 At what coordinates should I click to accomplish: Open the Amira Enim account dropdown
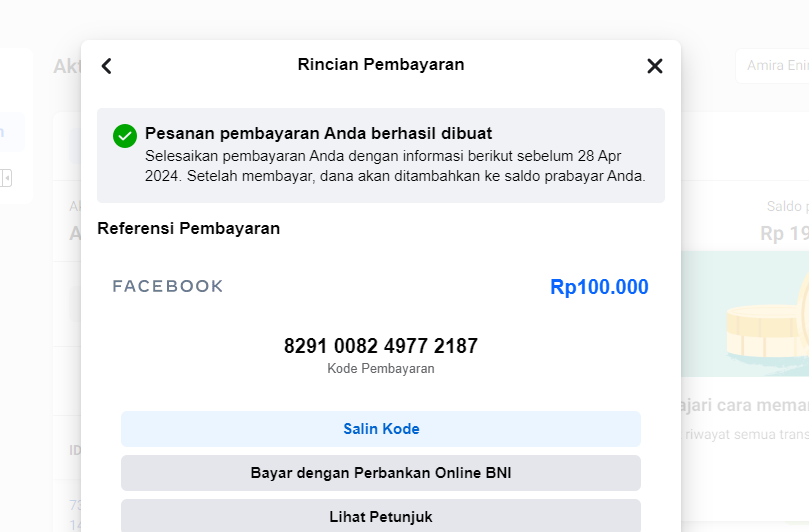pyautogui.click(x=771, y=66)
